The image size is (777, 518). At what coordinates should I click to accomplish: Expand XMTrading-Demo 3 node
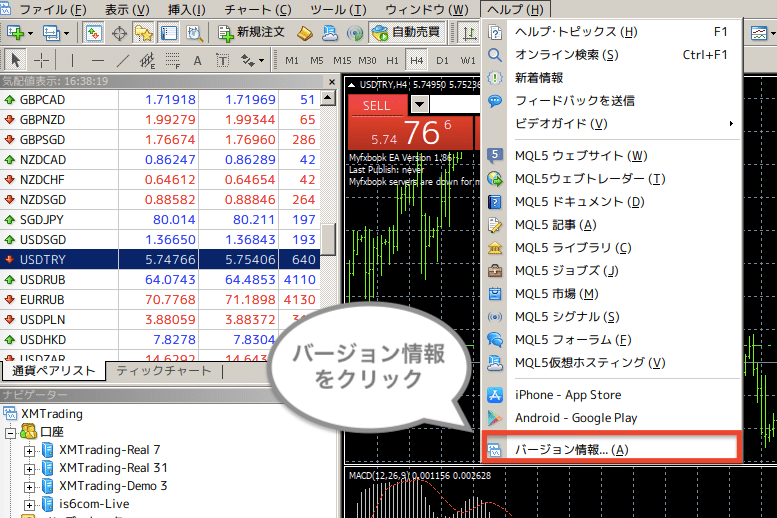pos(29,486)
